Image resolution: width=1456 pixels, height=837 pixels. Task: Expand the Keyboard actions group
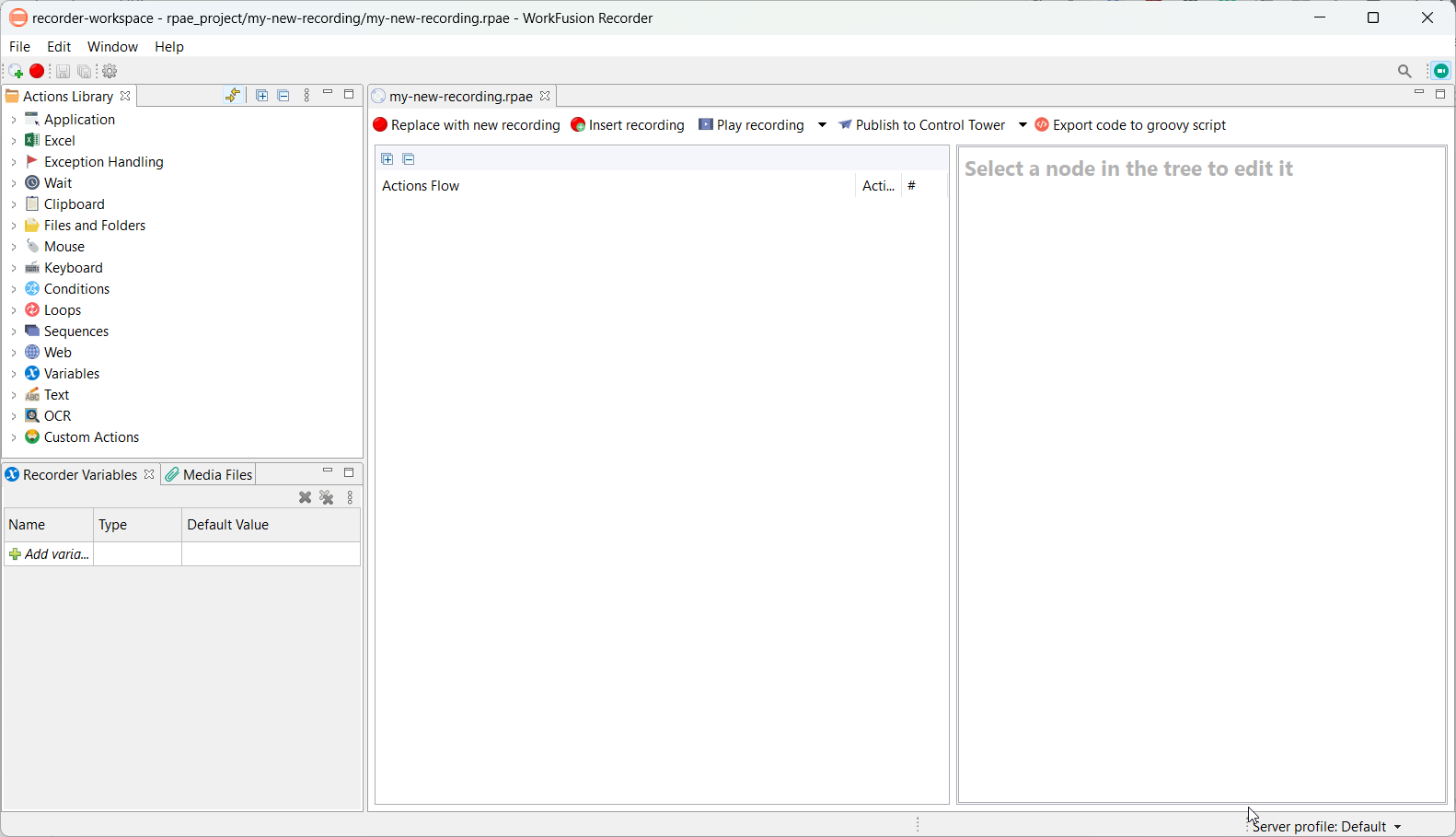point(14,268)
